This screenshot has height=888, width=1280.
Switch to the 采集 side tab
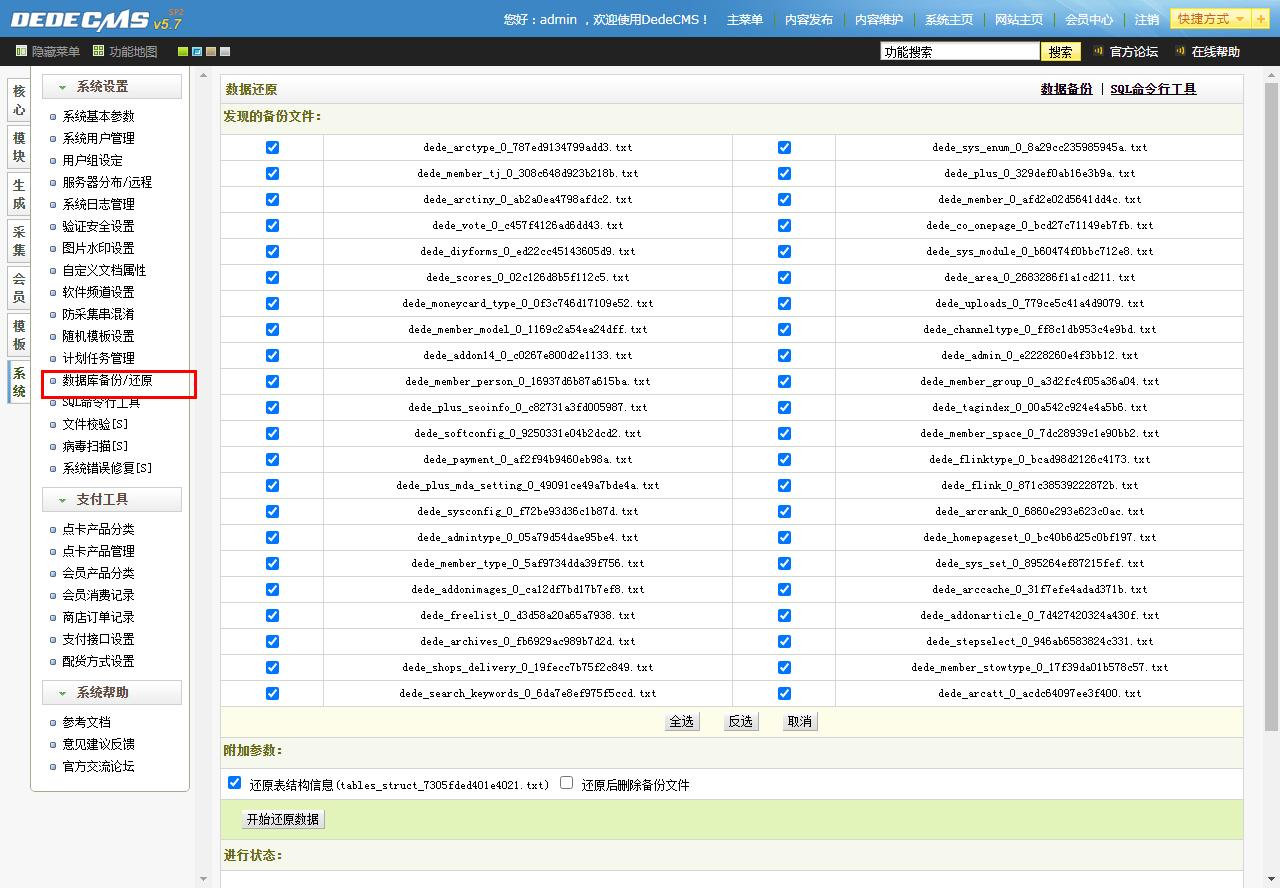[x=19, y=241]
